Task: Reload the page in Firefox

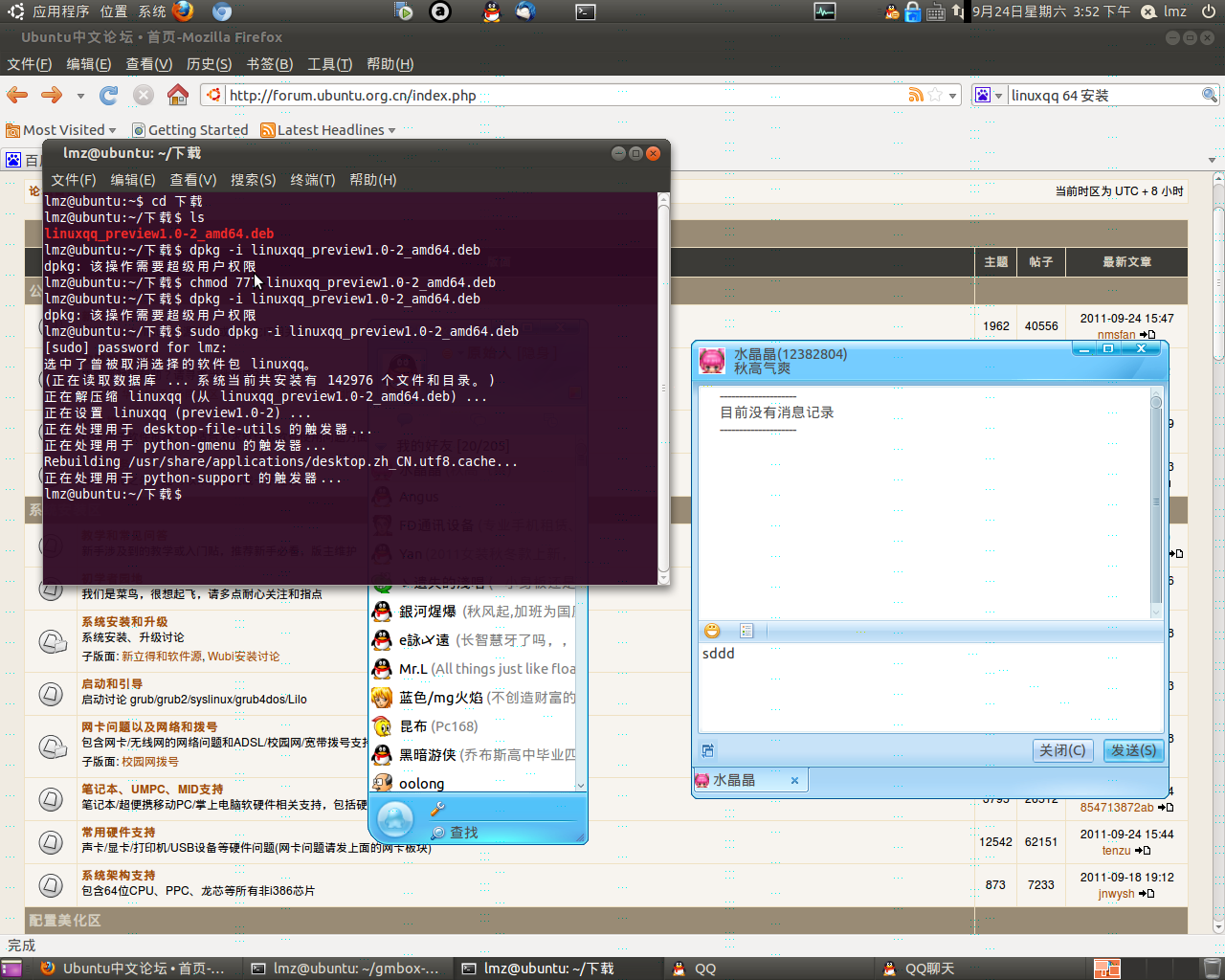Action: click(x=108, y=95)
